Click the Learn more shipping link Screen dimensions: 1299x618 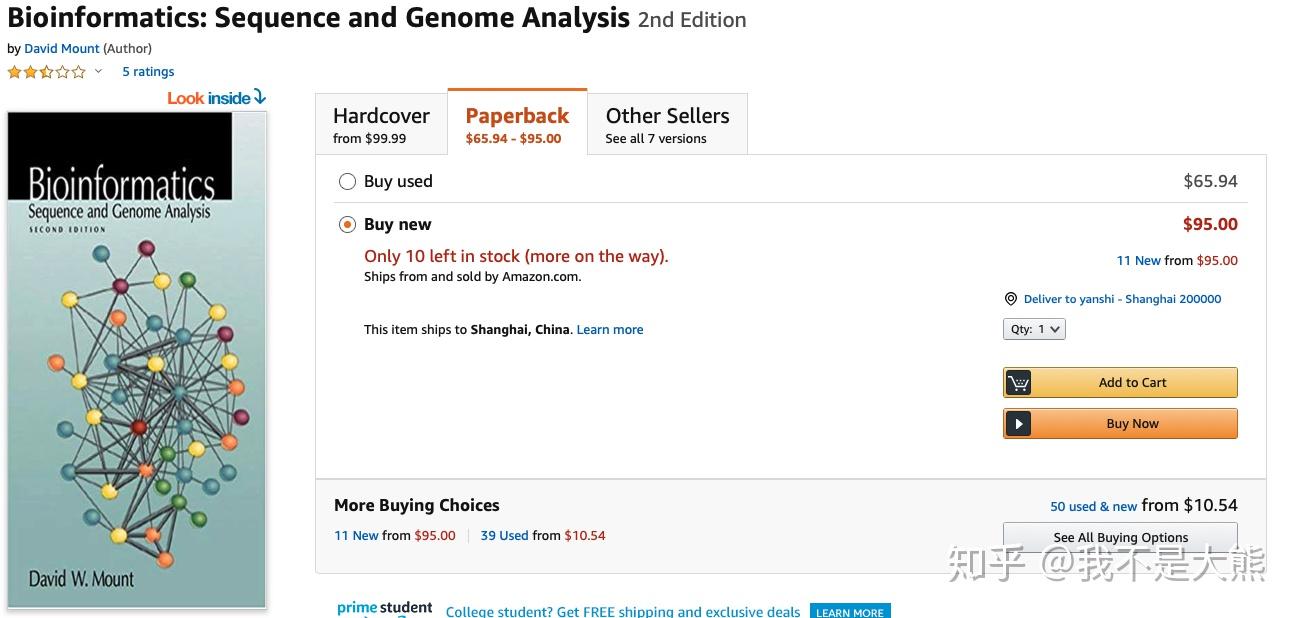click(x=610, y=330)
